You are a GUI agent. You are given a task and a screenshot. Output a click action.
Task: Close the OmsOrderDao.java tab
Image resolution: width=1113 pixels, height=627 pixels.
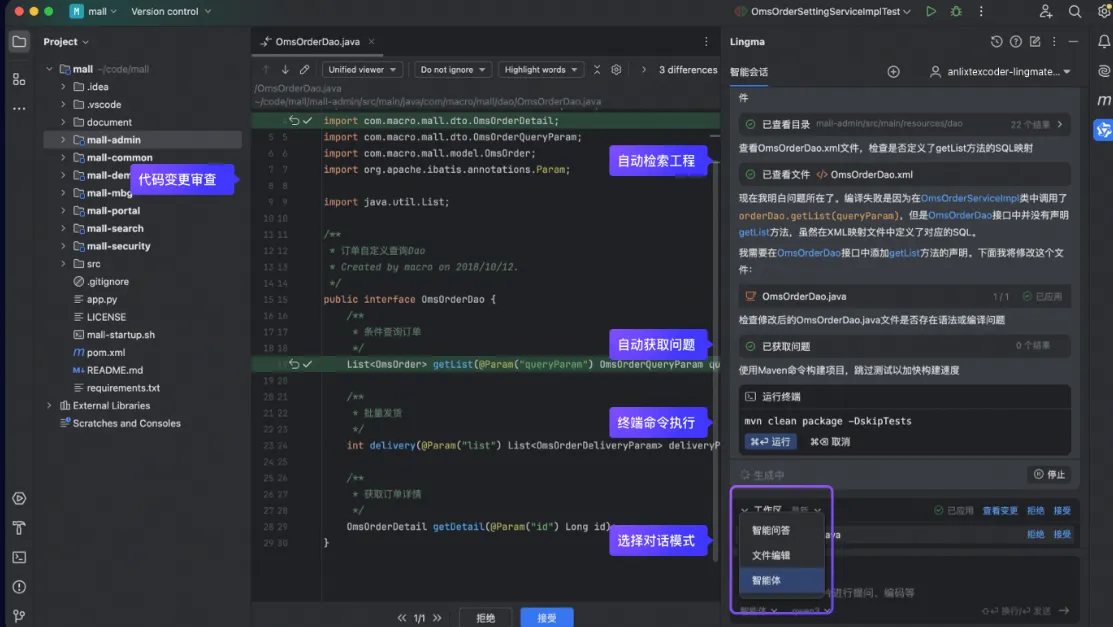coord(371,42)
